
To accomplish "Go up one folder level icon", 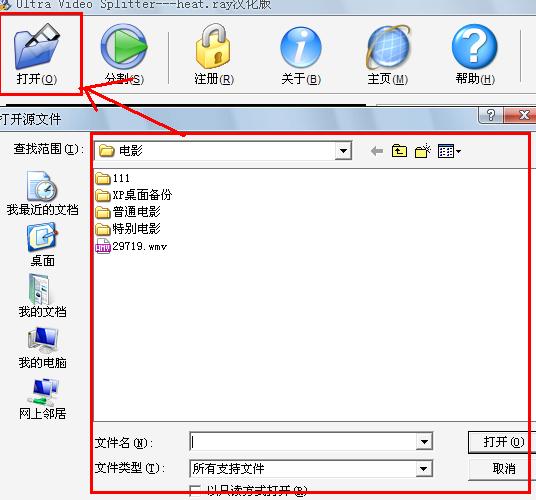I will [x=399, y=151].
